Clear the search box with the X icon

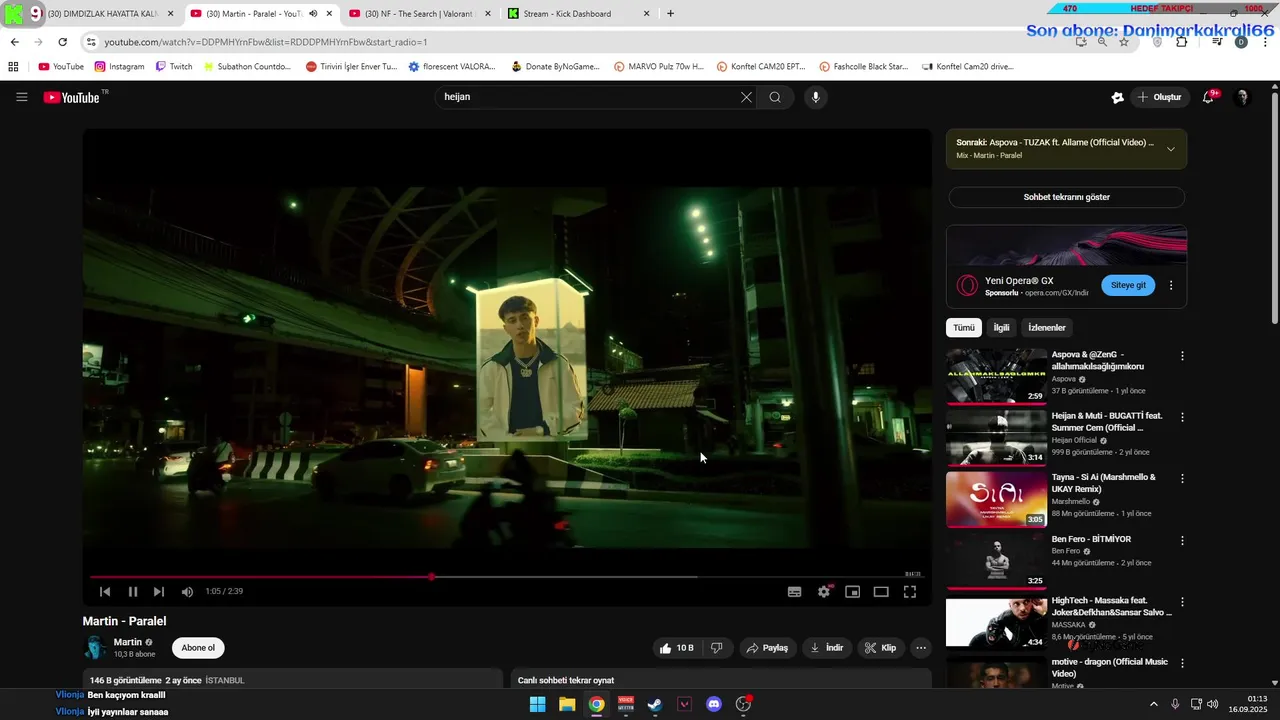pos(746,97)
